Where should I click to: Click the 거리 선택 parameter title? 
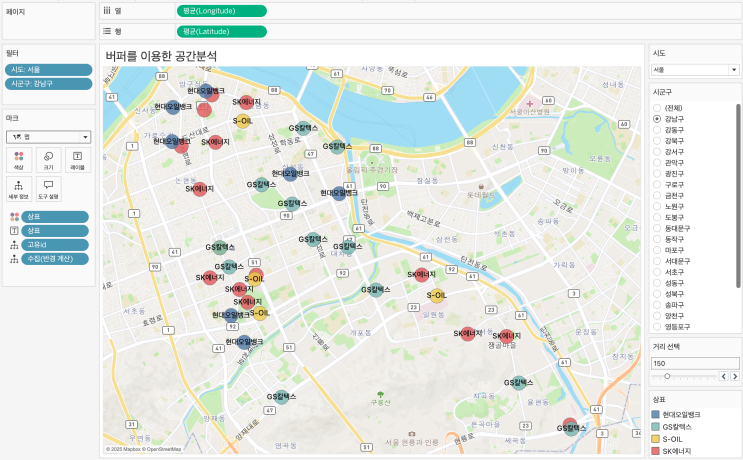point(666,347)
